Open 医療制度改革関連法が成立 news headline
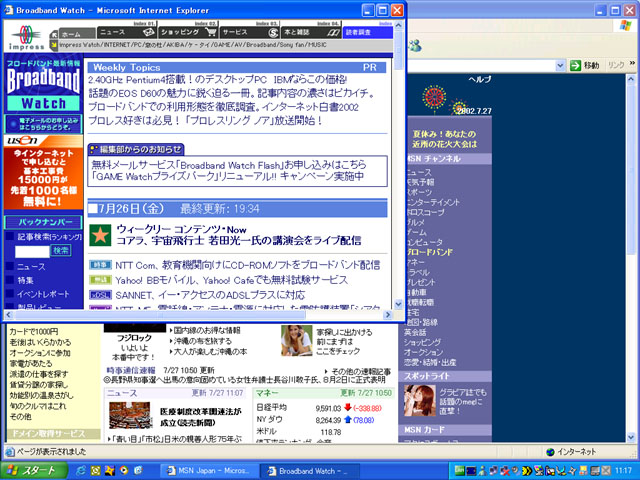640x480 pixels. [200, 417]
